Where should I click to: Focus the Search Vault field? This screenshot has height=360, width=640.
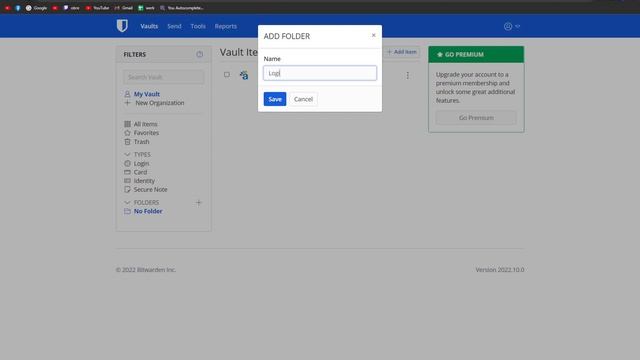click(x=164, y=77)
